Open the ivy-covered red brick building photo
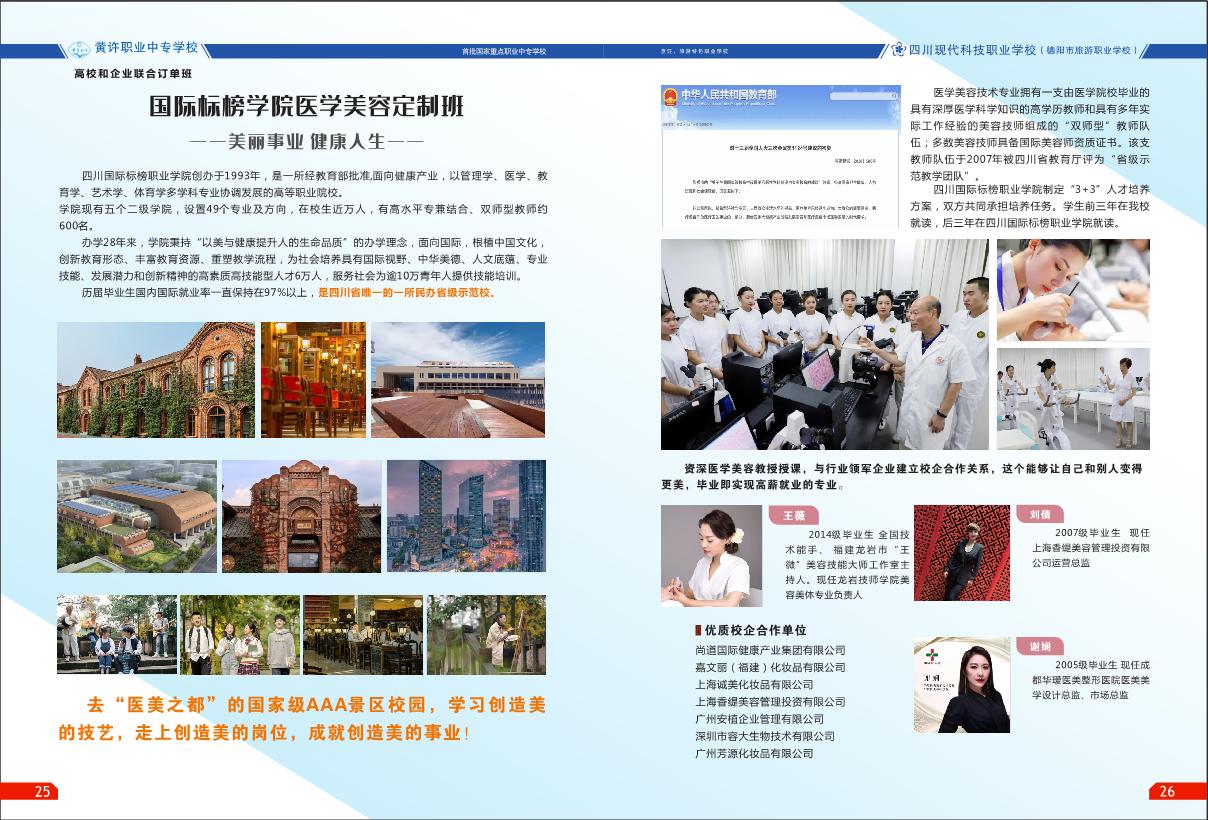 point(155,380)
